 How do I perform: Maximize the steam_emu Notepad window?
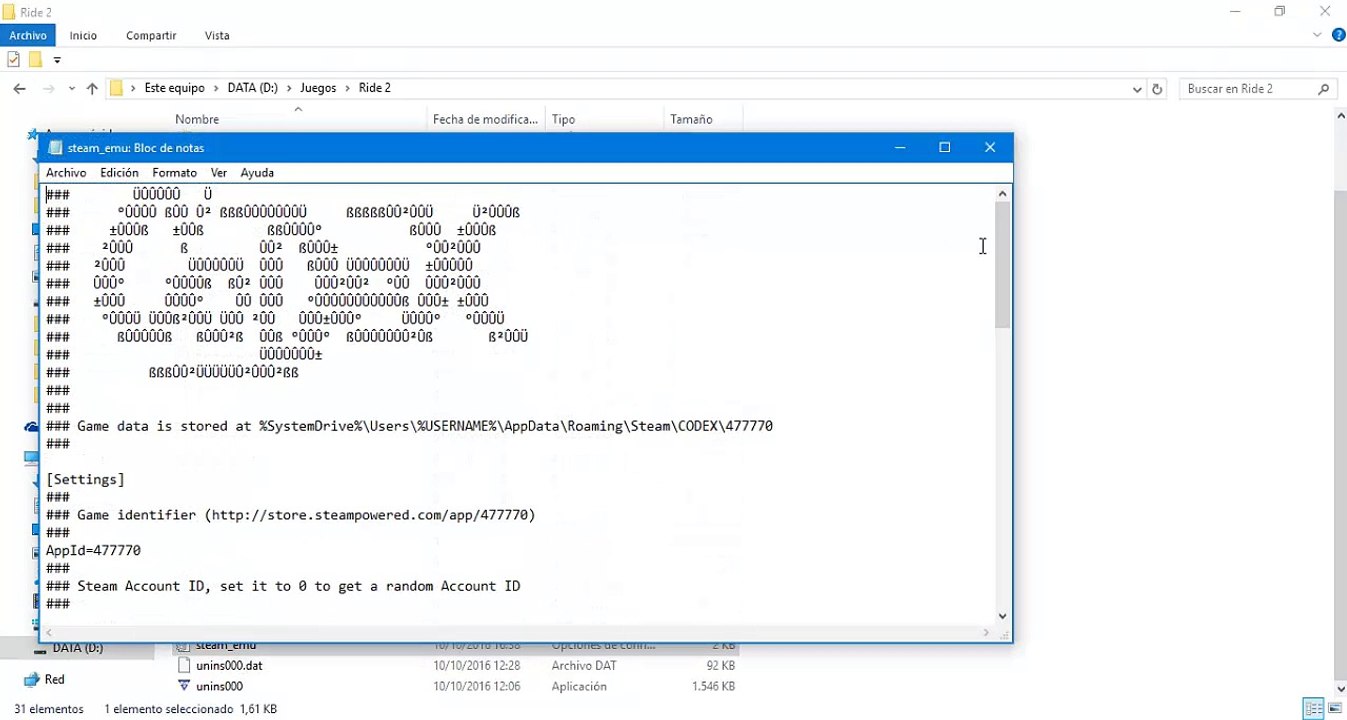click(x=945, y=148)
